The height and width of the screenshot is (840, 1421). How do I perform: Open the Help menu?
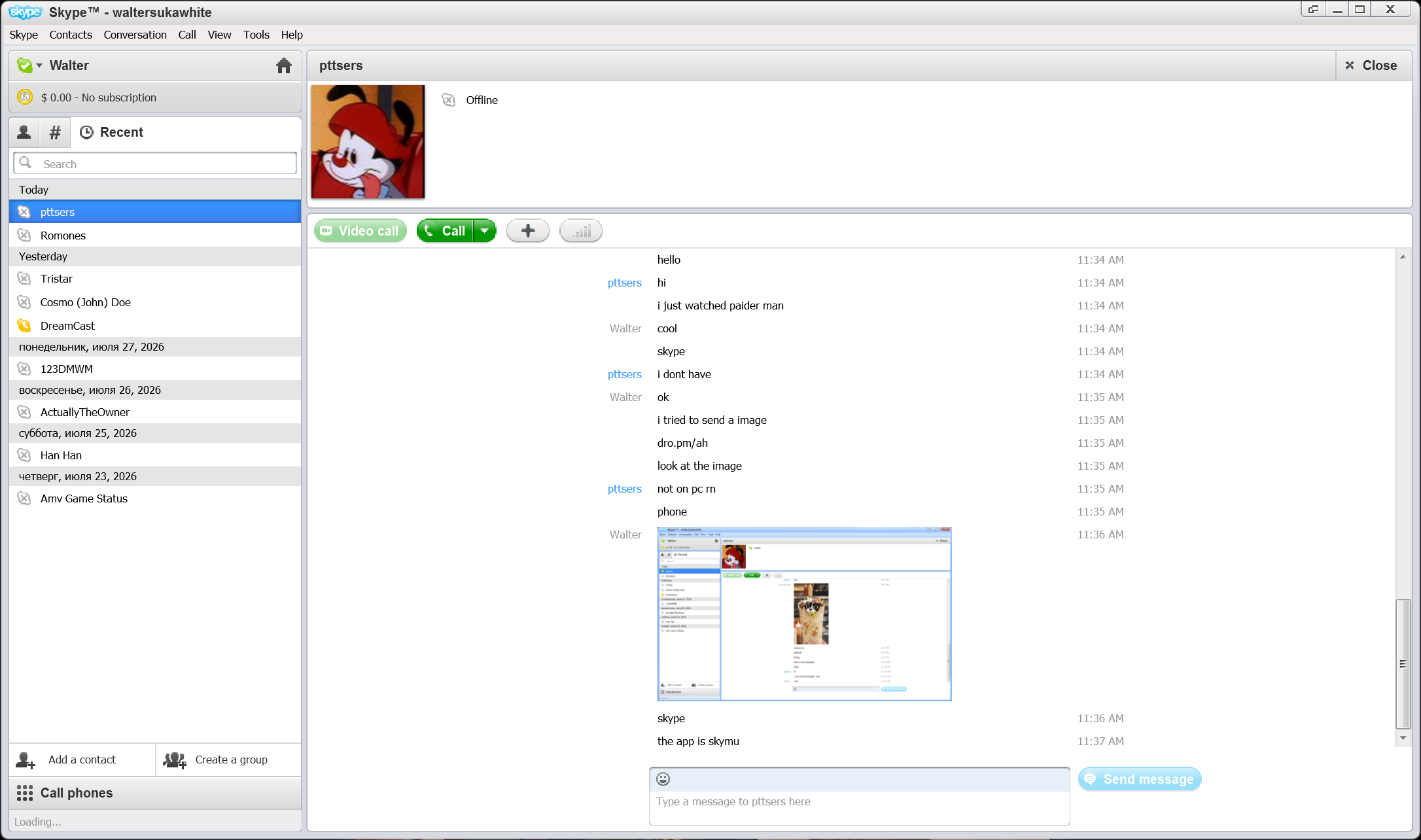pyautogui.click(x=292, y=35)
